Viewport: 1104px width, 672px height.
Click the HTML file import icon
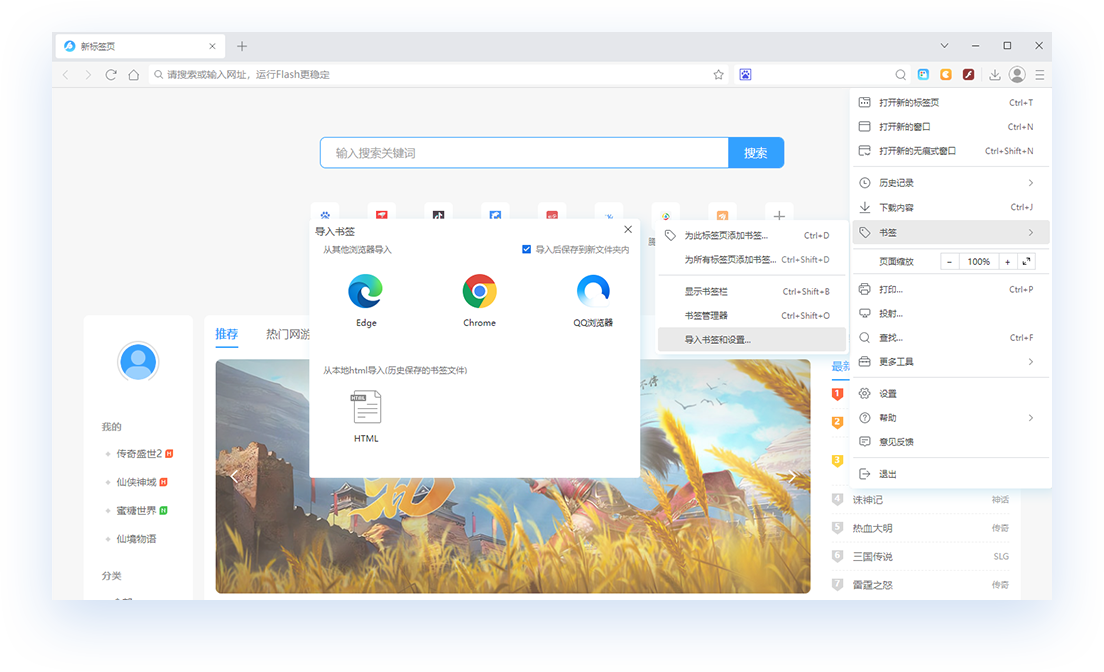pyautogui.click(x=366, y=407)
